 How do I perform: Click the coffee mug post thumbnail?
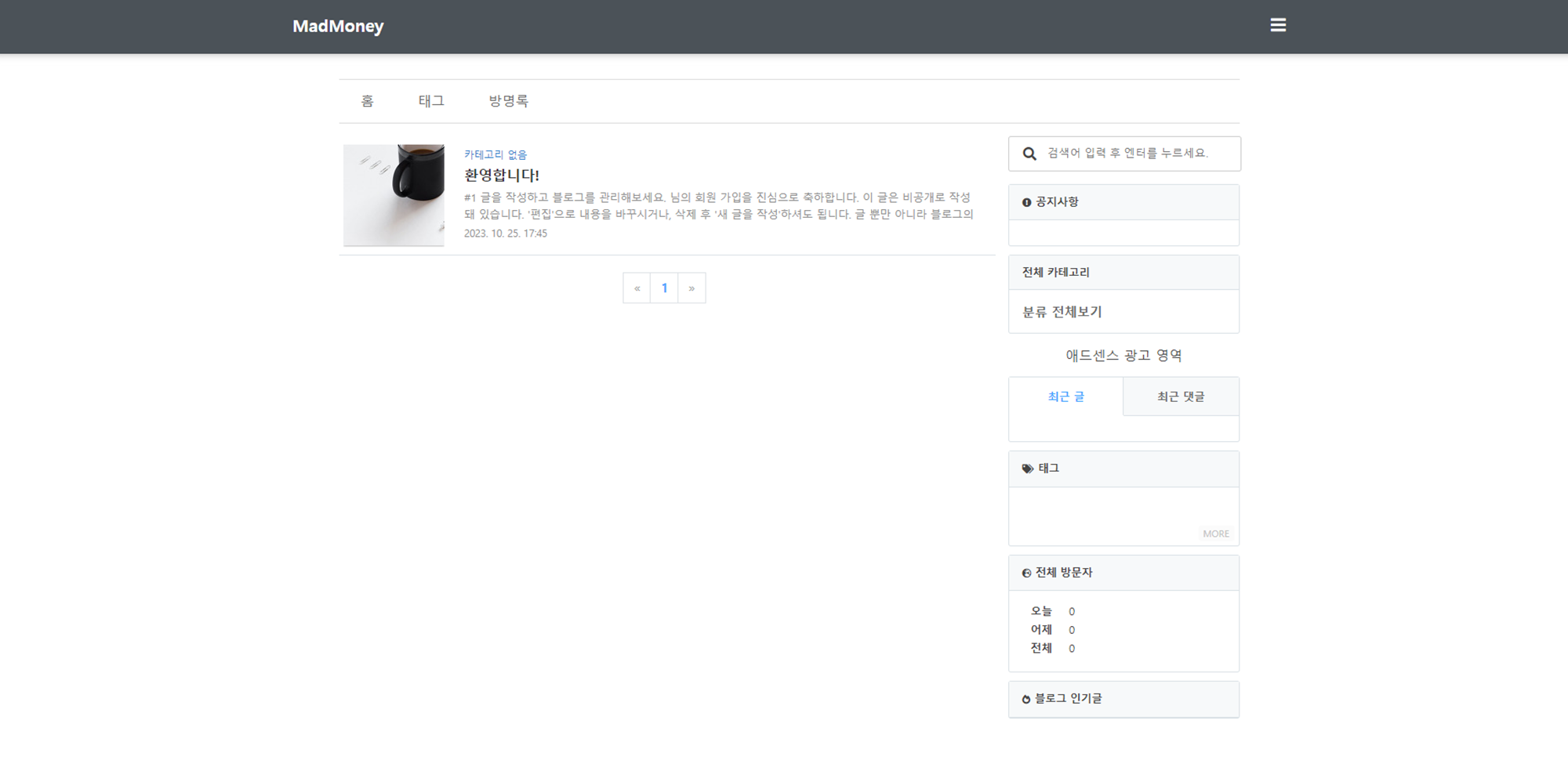[x=394, y=195]
